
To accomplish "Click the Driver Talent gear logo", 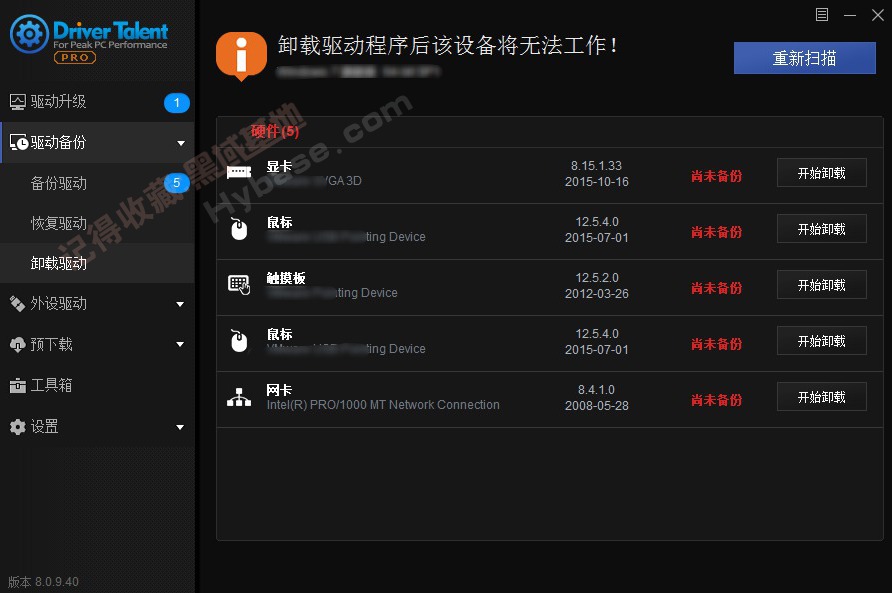I will (29, 34).
